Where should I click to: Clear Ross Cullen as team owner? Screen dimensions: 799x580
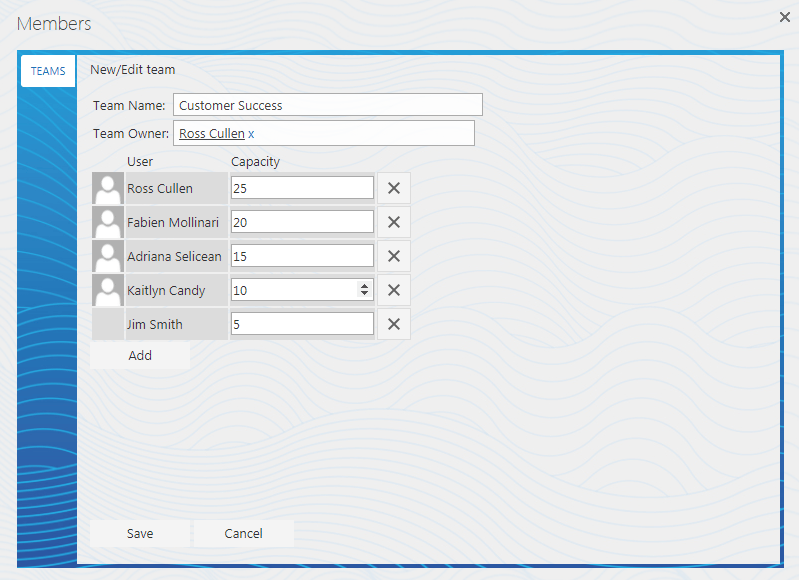click(x=251, y=134)
